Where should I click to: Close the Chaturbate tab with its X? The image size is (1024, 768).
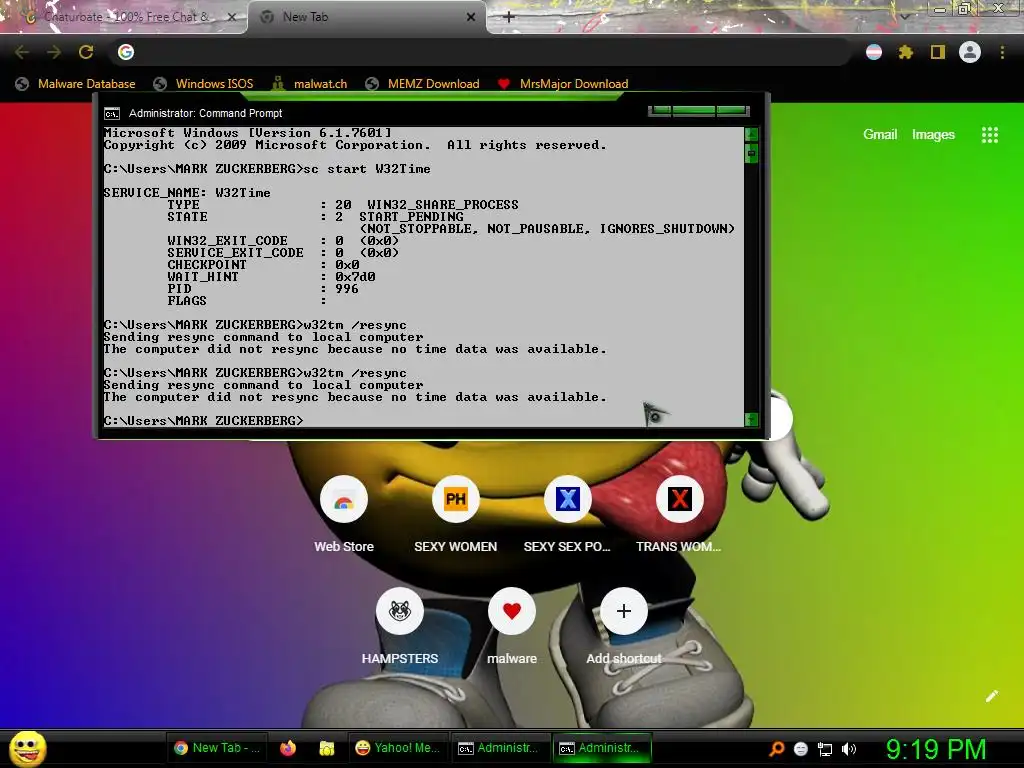(232, 17)
